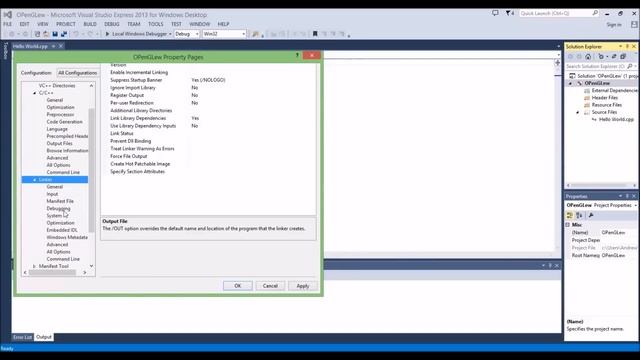The height and width of the screenshot is (360, 640).
Task: Collapse the Linker tree node
Action: pyautogui.click(x=35, y=180)
